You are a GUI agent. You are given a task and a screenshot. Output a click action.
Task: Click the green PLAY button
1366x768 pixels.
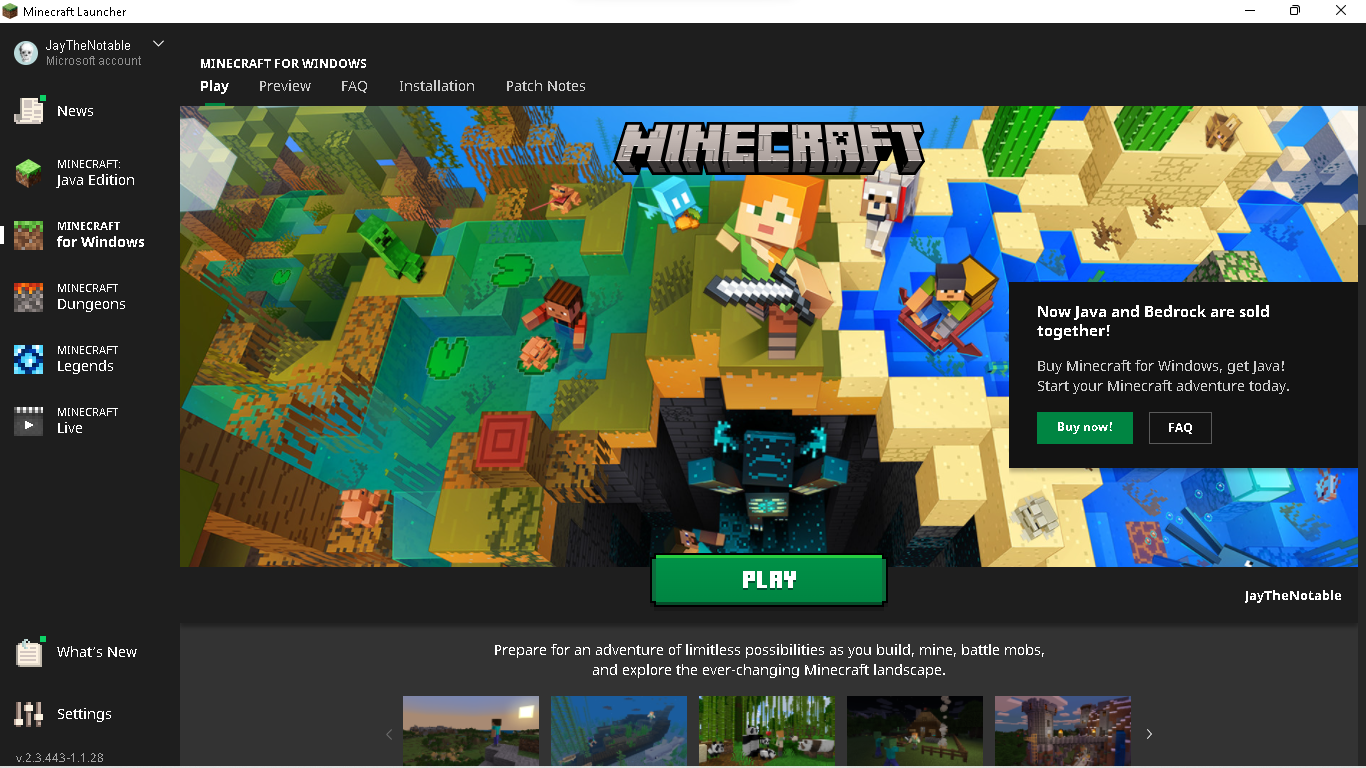[x=769, y=580]
